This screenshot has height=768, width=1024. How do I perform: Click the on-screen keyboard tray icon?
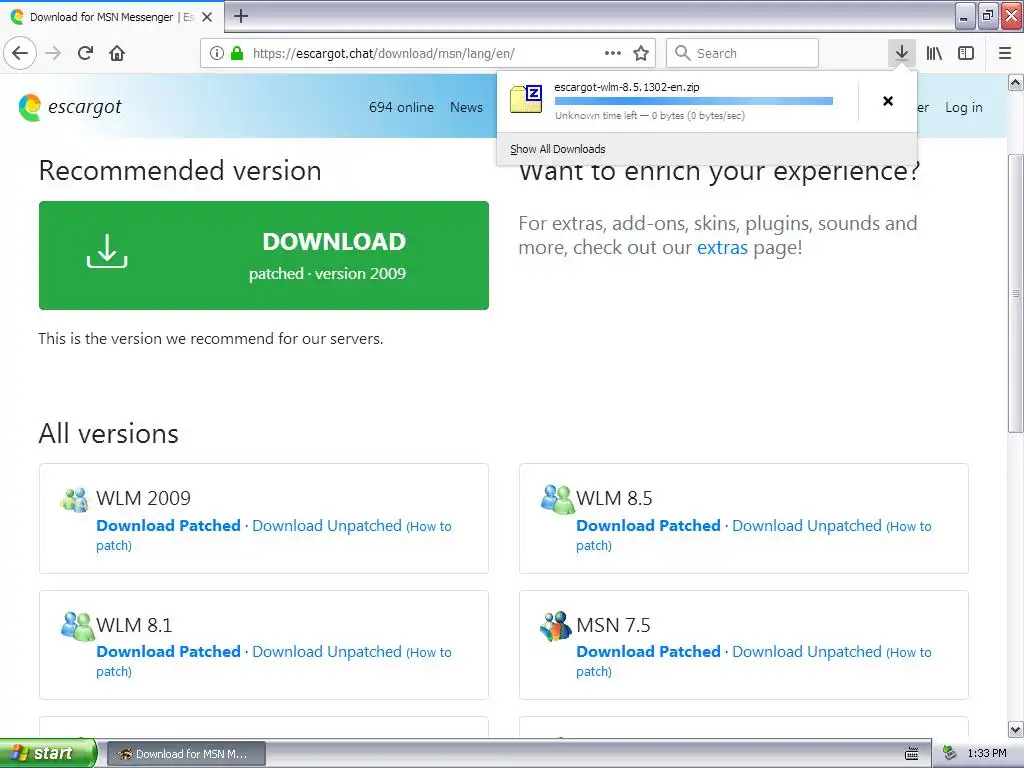[x=912, y=754]
